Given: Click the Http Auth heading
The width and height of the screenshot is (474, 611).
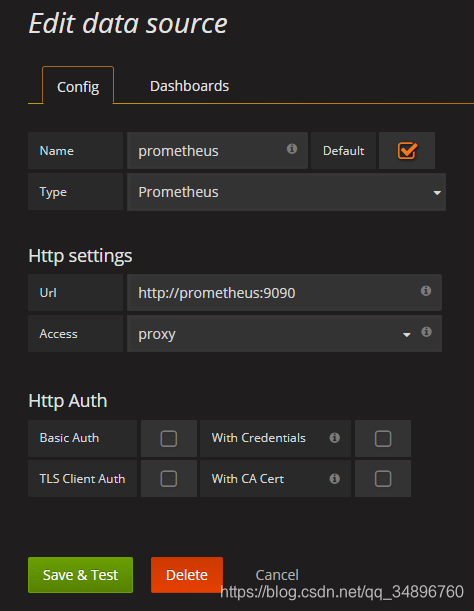Looking at the screenshot, I should click(68, 401).
